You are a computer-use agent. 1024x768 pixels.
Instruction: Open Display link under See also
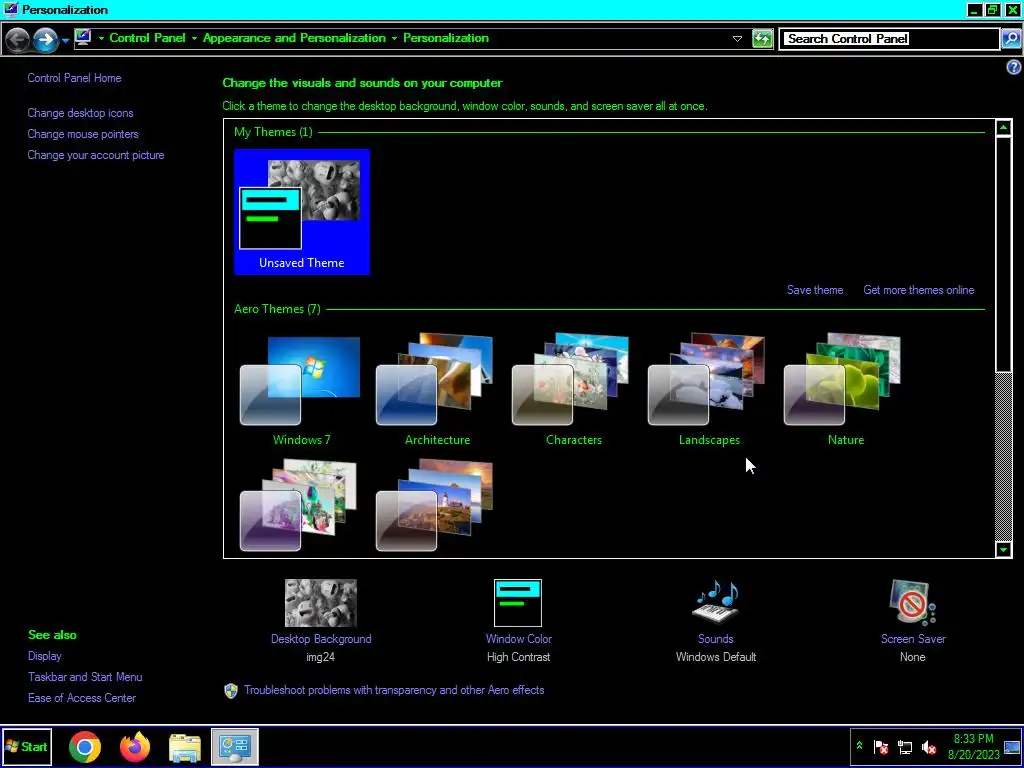[x=44, y=656]
